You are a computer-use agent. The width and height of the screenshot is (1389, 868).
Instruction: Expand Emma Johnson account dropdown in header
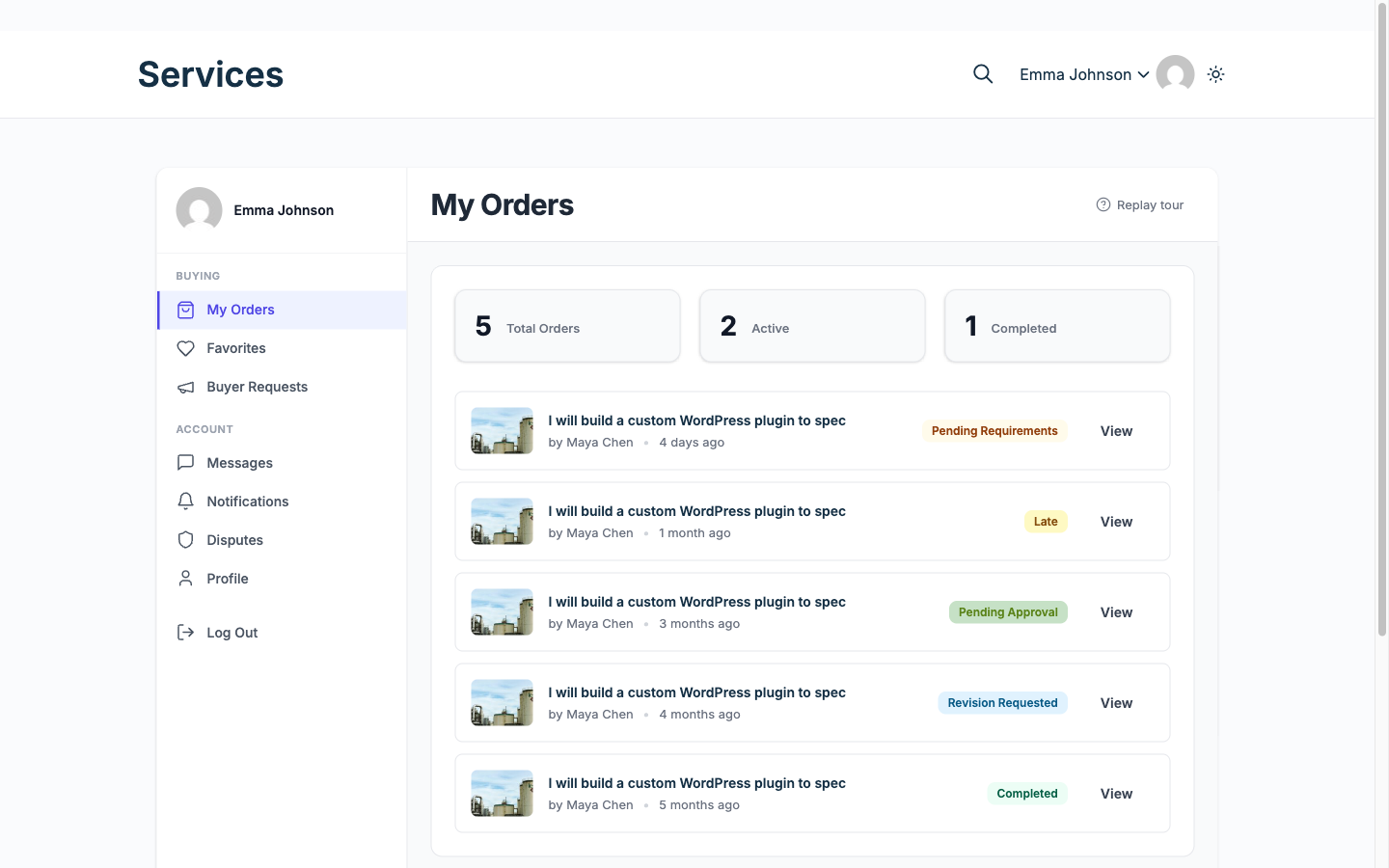tap(1084, 74)
